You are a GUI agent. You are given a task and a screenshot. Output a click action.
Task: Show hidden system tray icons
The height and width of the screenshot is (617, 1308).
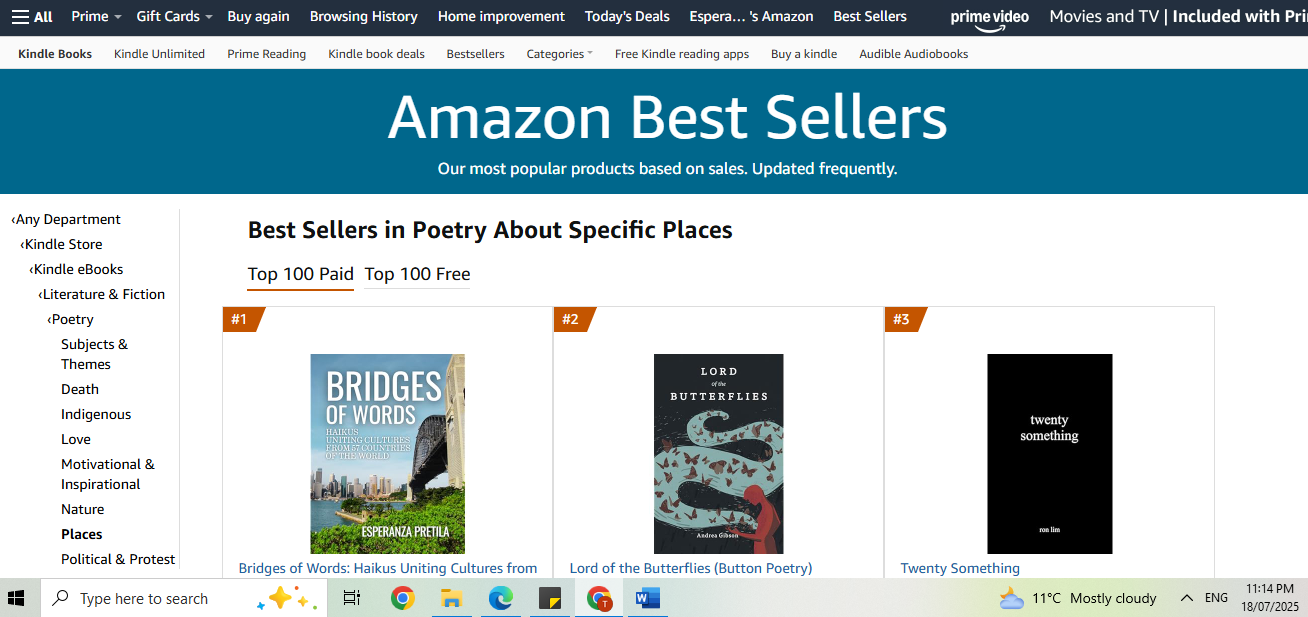tap(1186, 598)
